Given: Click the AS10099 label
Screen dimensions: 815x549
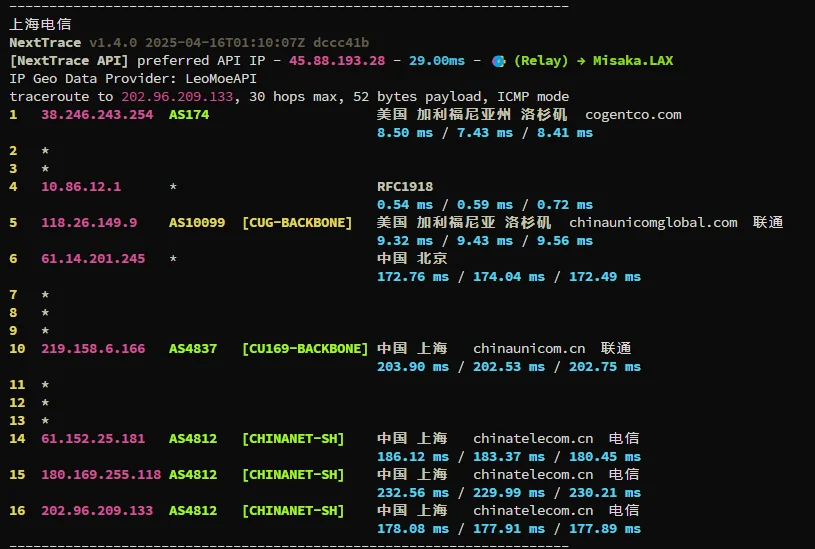Looking at the screenshot, I should tap(197, 223).
